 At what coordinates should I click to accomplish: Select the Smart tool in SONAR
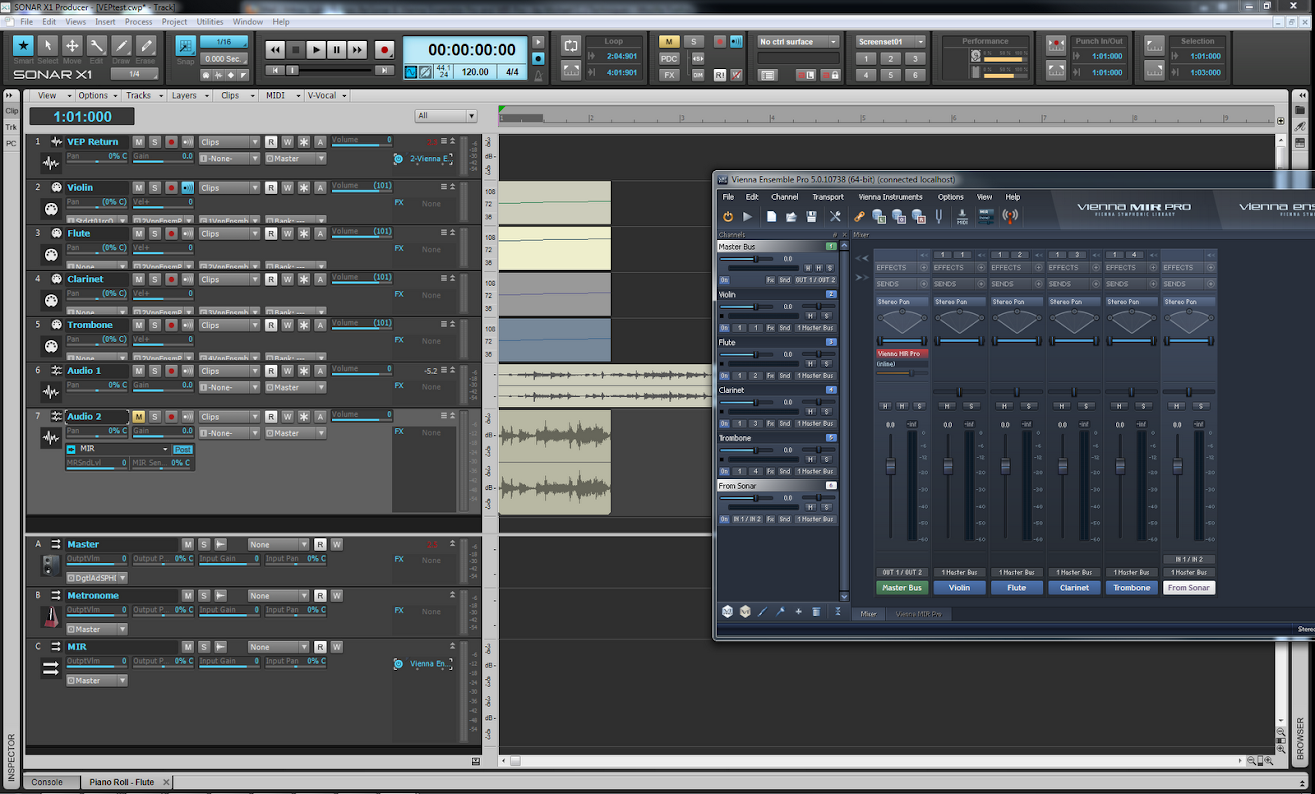tap(23, 46)
